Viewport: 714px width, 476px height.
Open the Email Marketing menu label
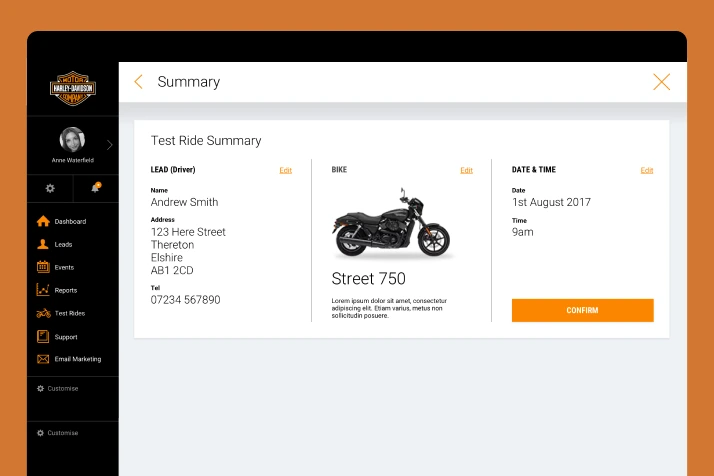click(78, 359)
